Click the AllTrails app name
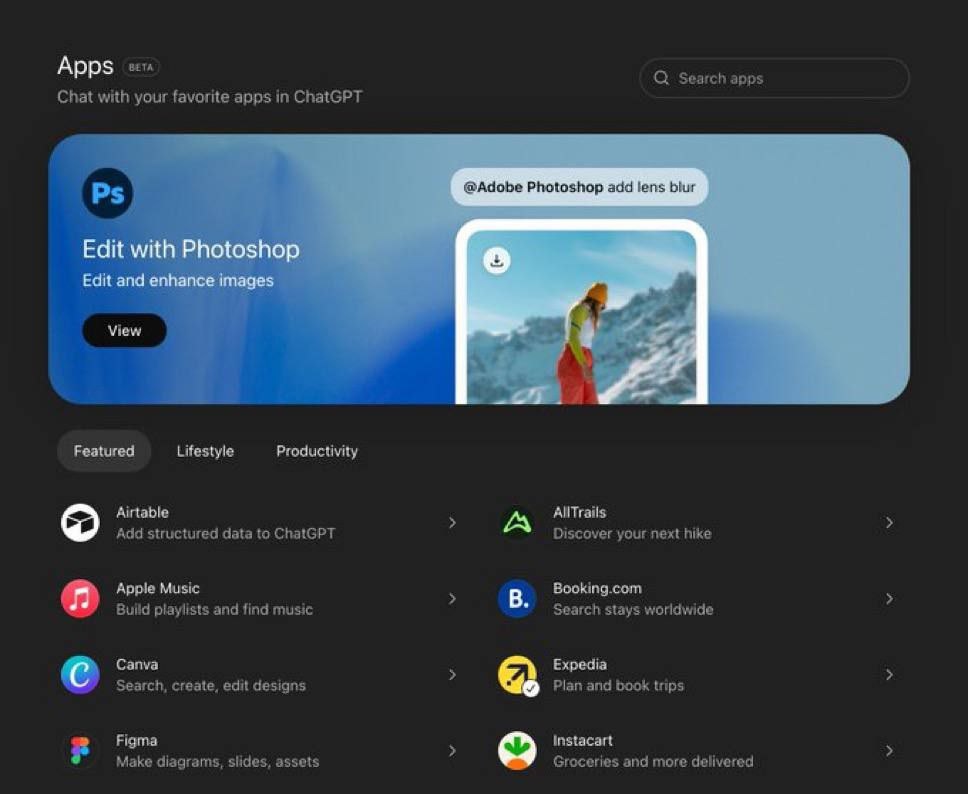 (x=580, y=512)
